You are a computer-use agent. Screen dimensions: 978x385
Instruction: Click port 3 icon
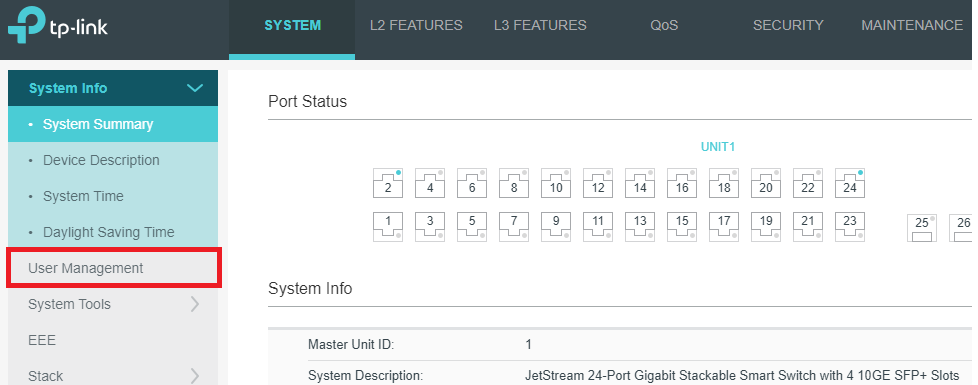[430, 227]
